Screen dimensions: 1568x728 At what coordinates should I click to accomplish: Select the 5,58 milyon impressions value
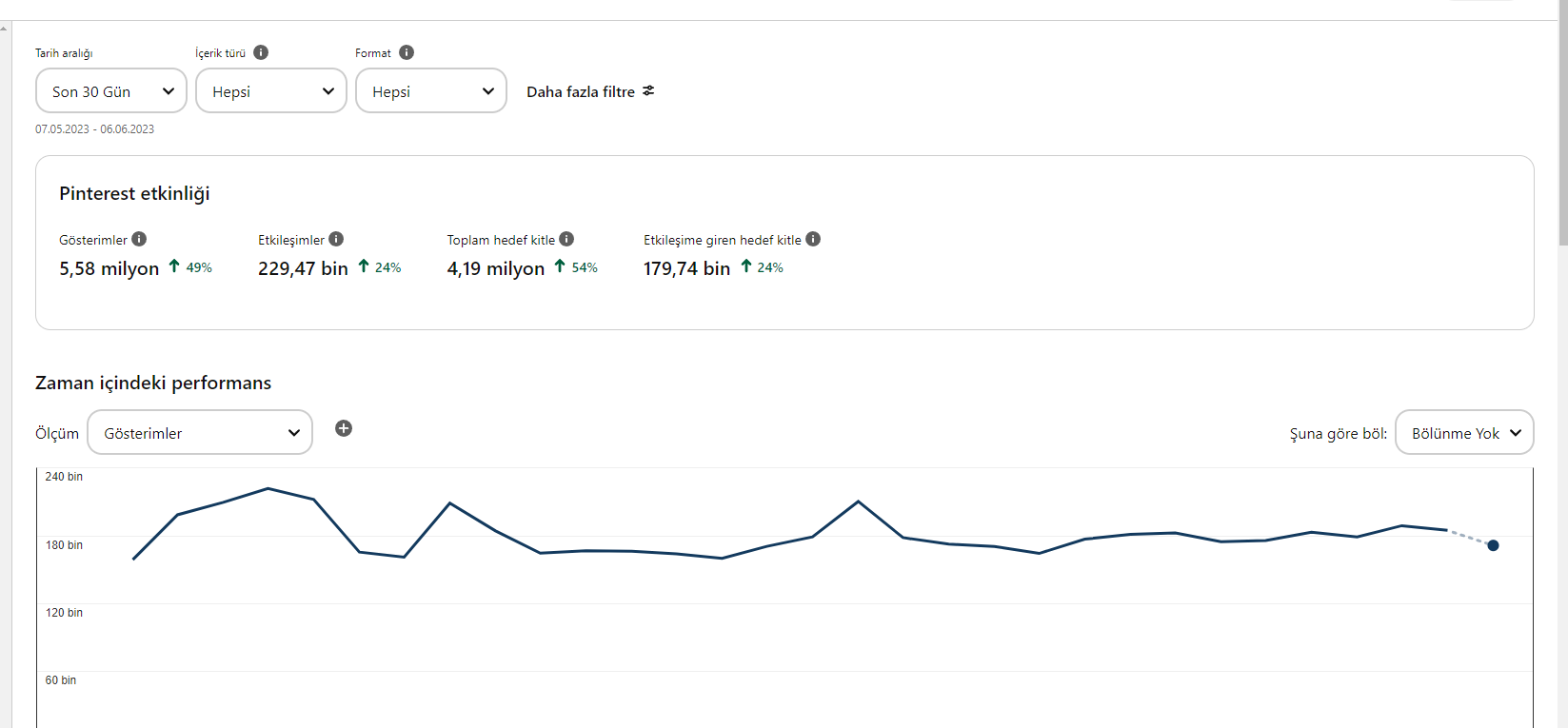(x=109, y=268)
